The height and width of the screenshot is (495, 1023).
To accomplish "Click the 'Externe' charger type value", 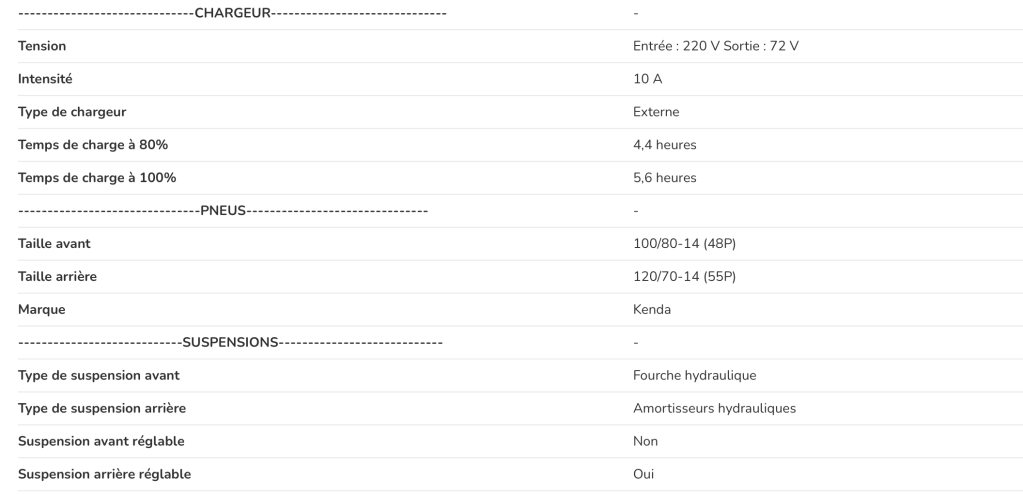I will point(656,112).
